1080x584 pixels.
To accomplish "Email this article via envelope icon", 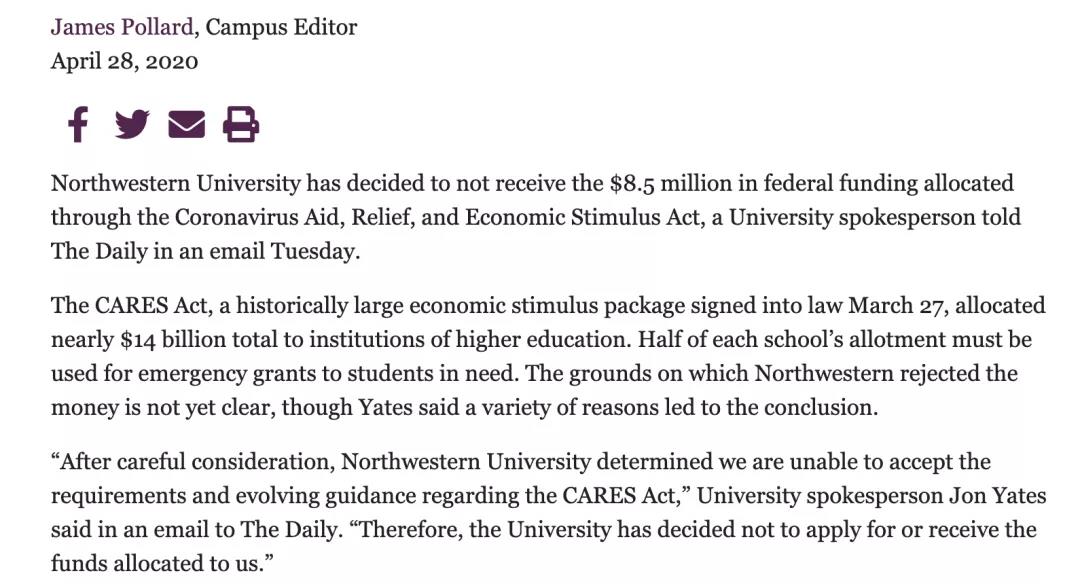I will point(186,125).
